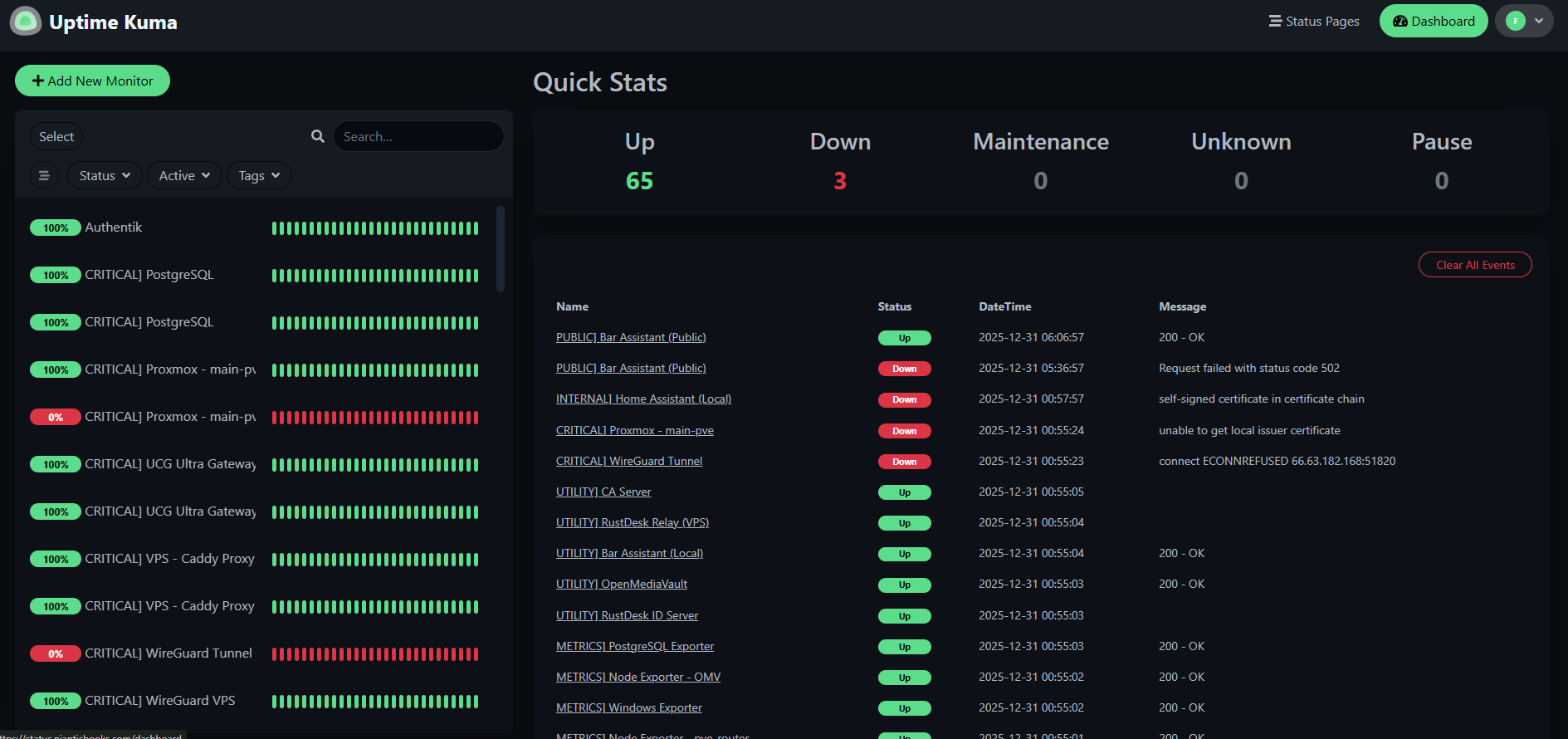The width and height of the screenshot is (1568, 739).
Task: Click the filter list hamburger icon
Action: 44,176
